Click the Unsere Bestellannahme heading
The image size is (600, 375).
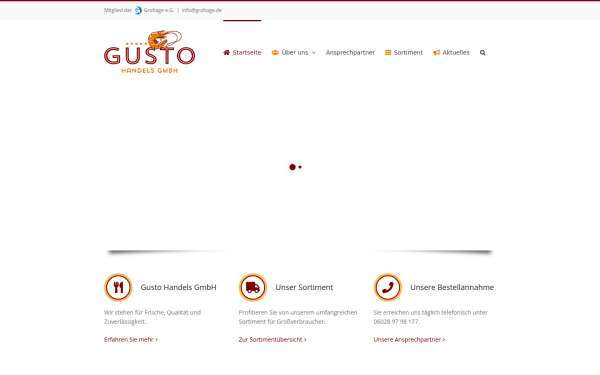[452, 287]
